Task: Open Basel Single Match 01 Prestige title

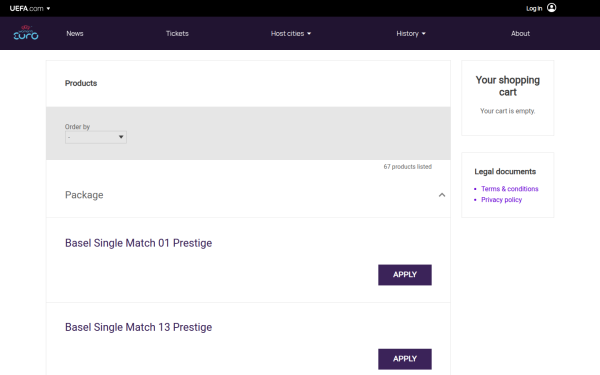Action: click(x=139, y=243)
